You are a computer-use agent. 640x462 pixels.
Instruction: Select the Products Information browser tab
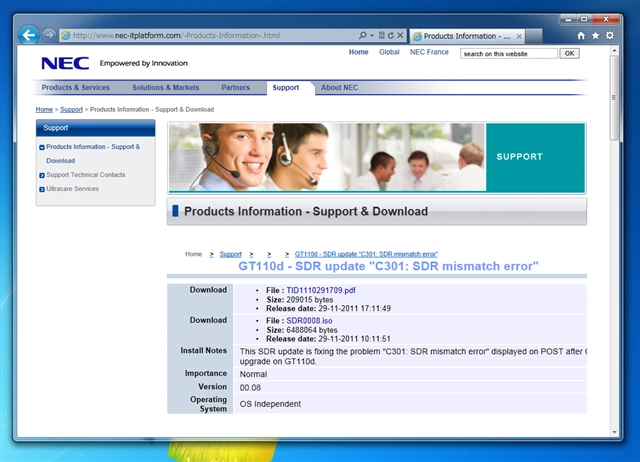pos(467,36)
